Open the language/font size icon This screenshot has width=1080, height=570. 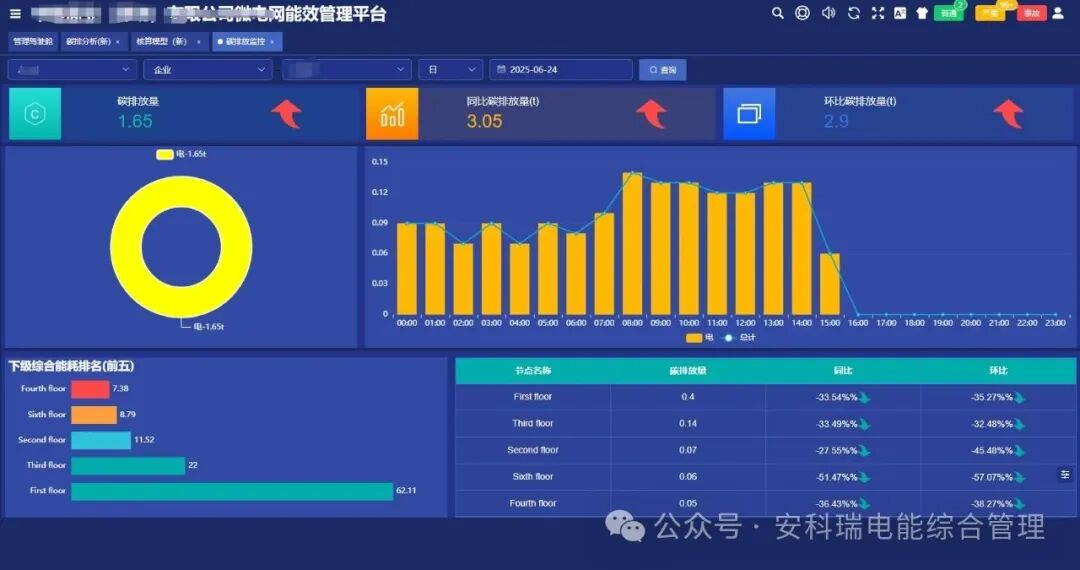[900, 13]
